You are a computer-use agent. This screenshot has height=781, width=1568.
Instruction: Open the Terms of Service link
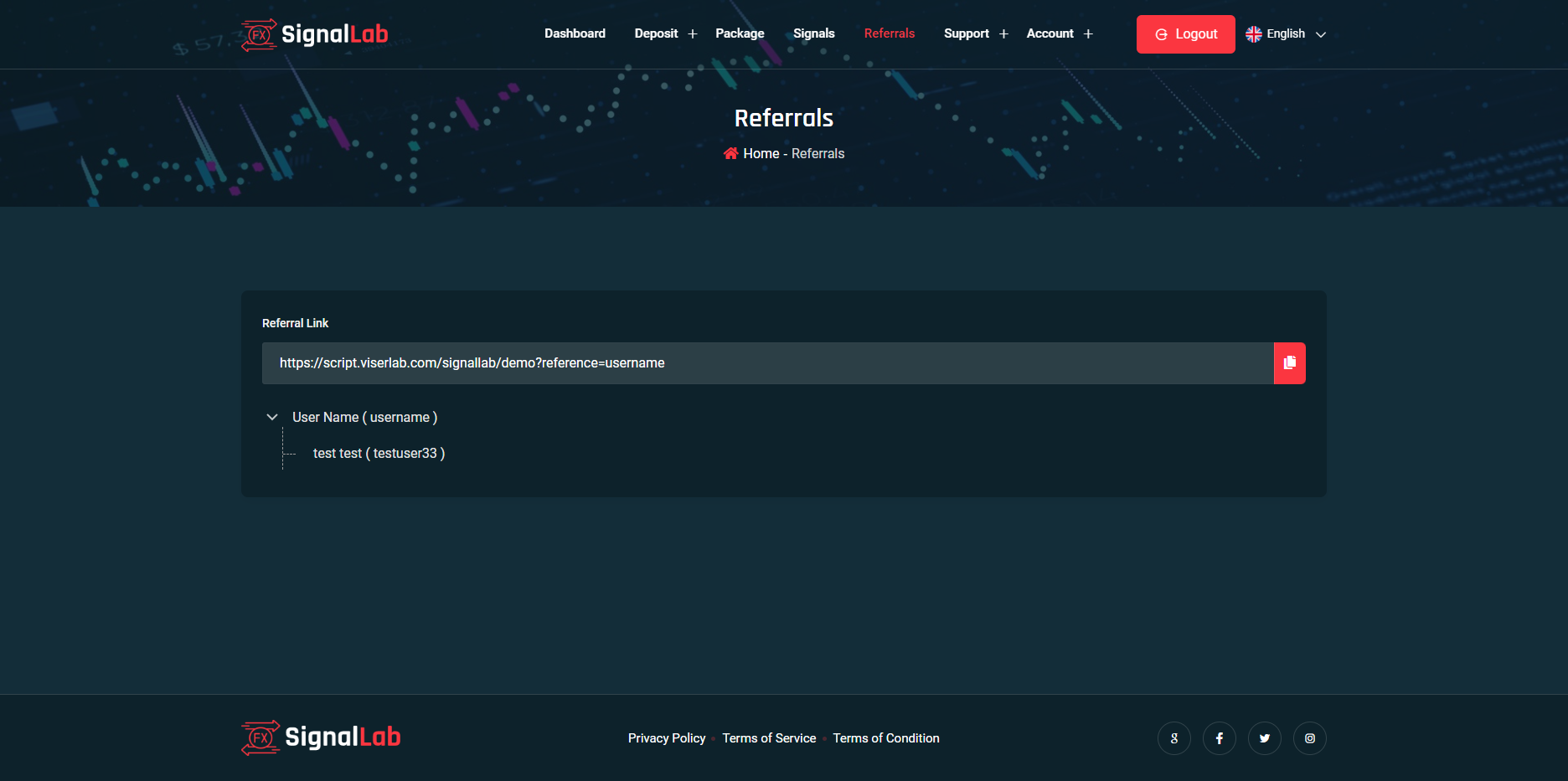click(x=768, y=737)
